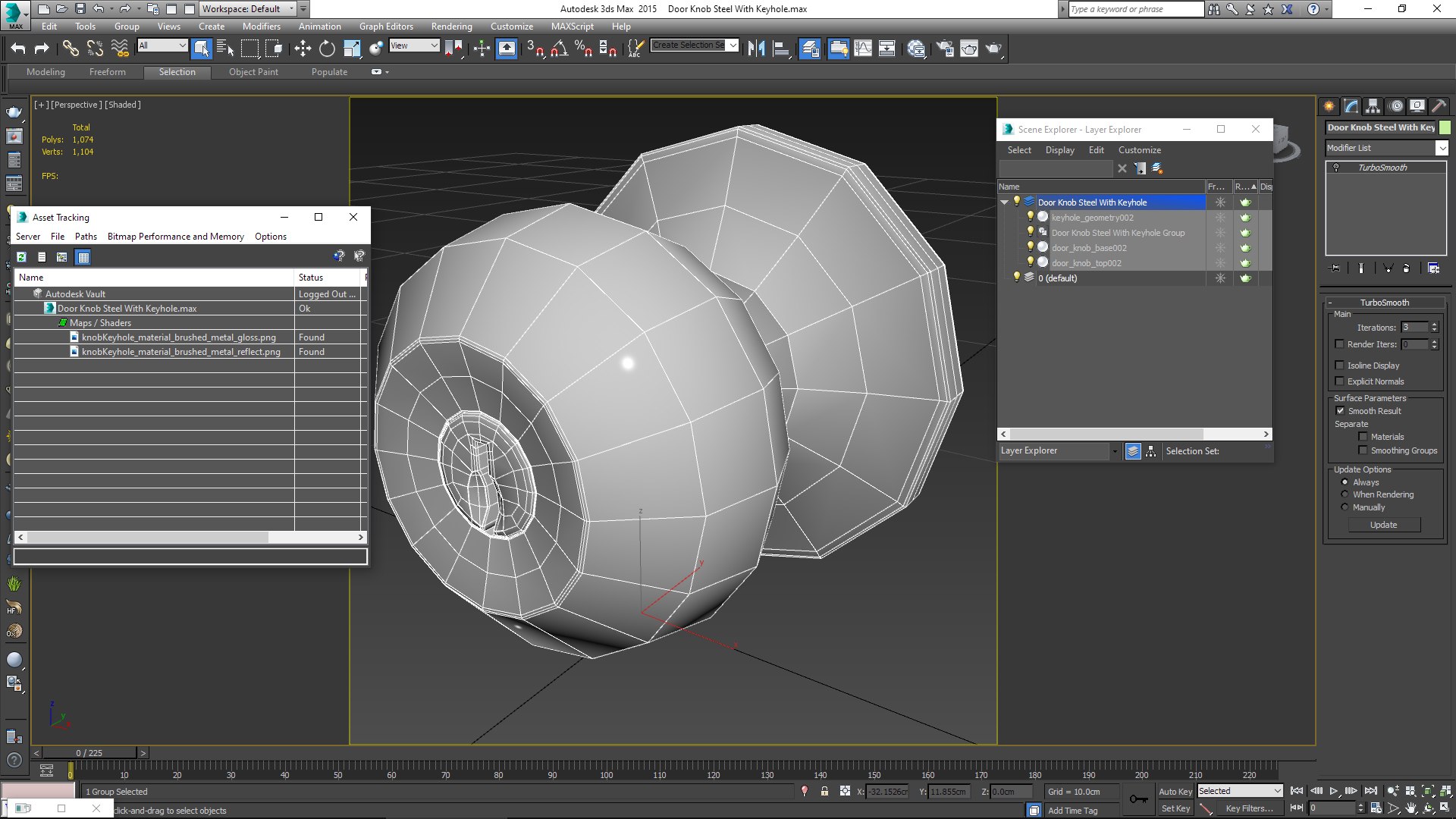Click Go to Start playback button
1456x819 pixels.
click(x=1297, y=791)
